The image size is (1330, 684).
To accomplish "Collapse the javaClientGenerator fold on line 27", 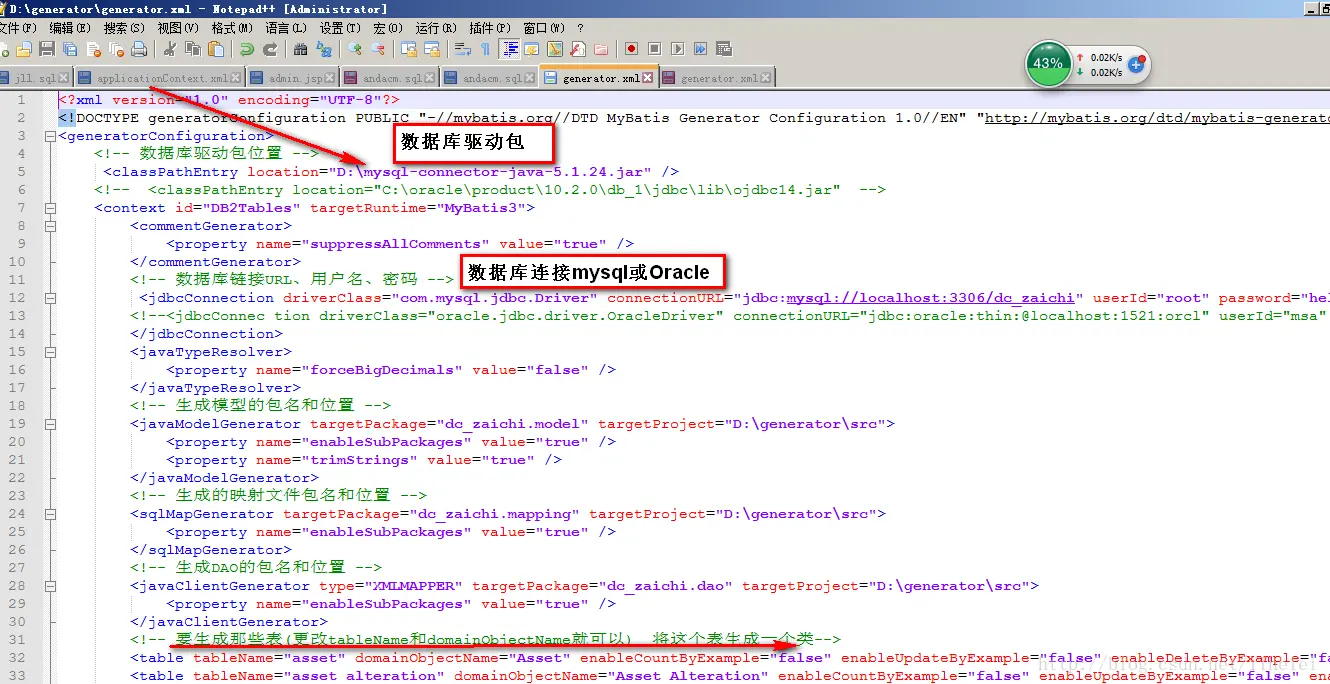I will (49, 586).
